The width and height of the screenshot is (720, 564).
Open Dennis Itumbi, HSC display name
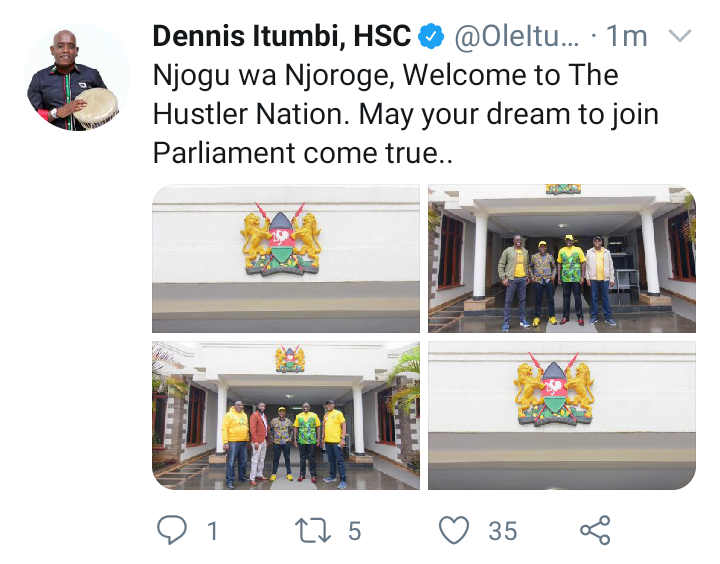281,36
